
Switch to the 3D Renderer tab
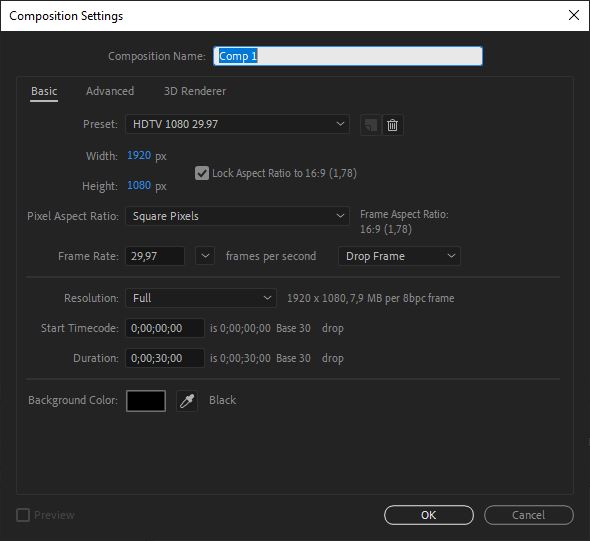pos(195,91)
